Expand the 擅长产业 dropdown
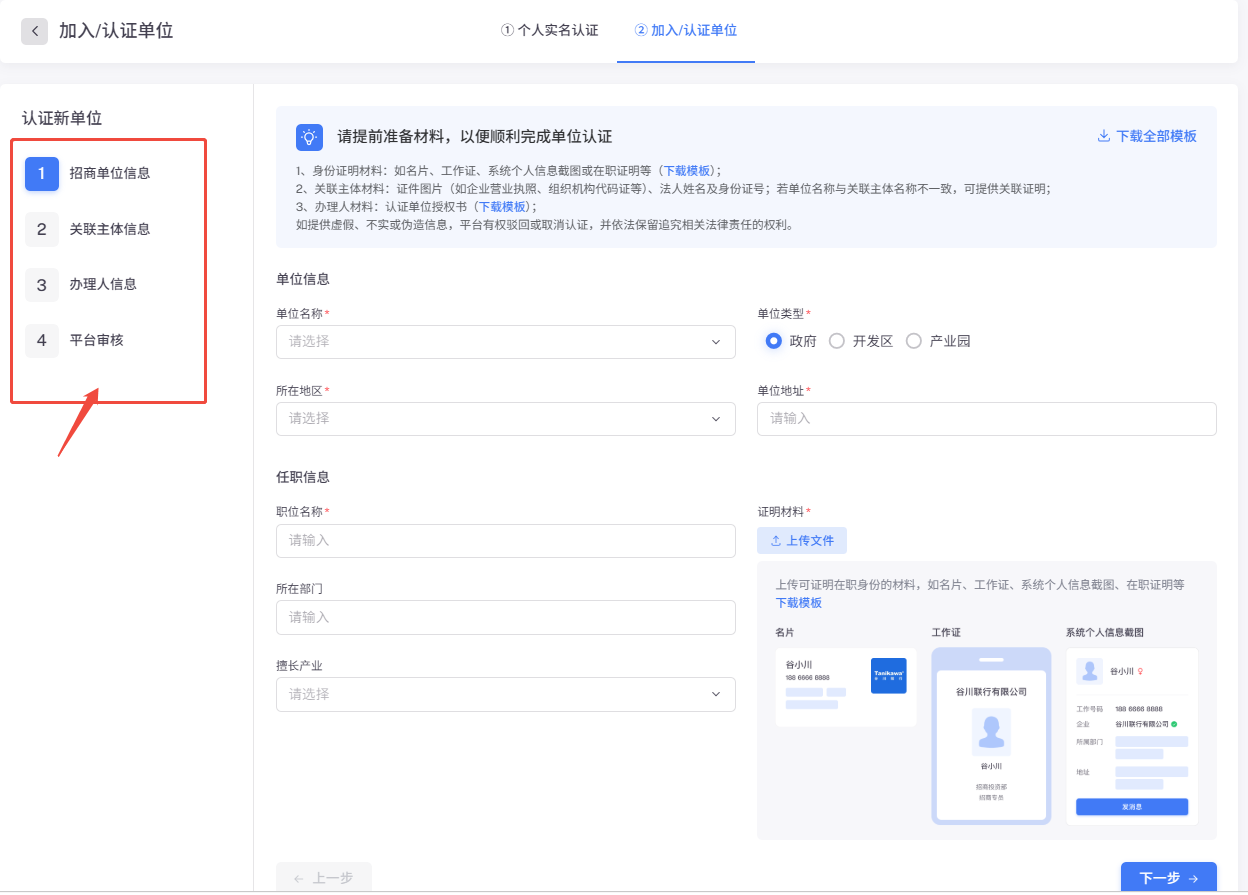1248x895 pixels. (x=506, y=694)
